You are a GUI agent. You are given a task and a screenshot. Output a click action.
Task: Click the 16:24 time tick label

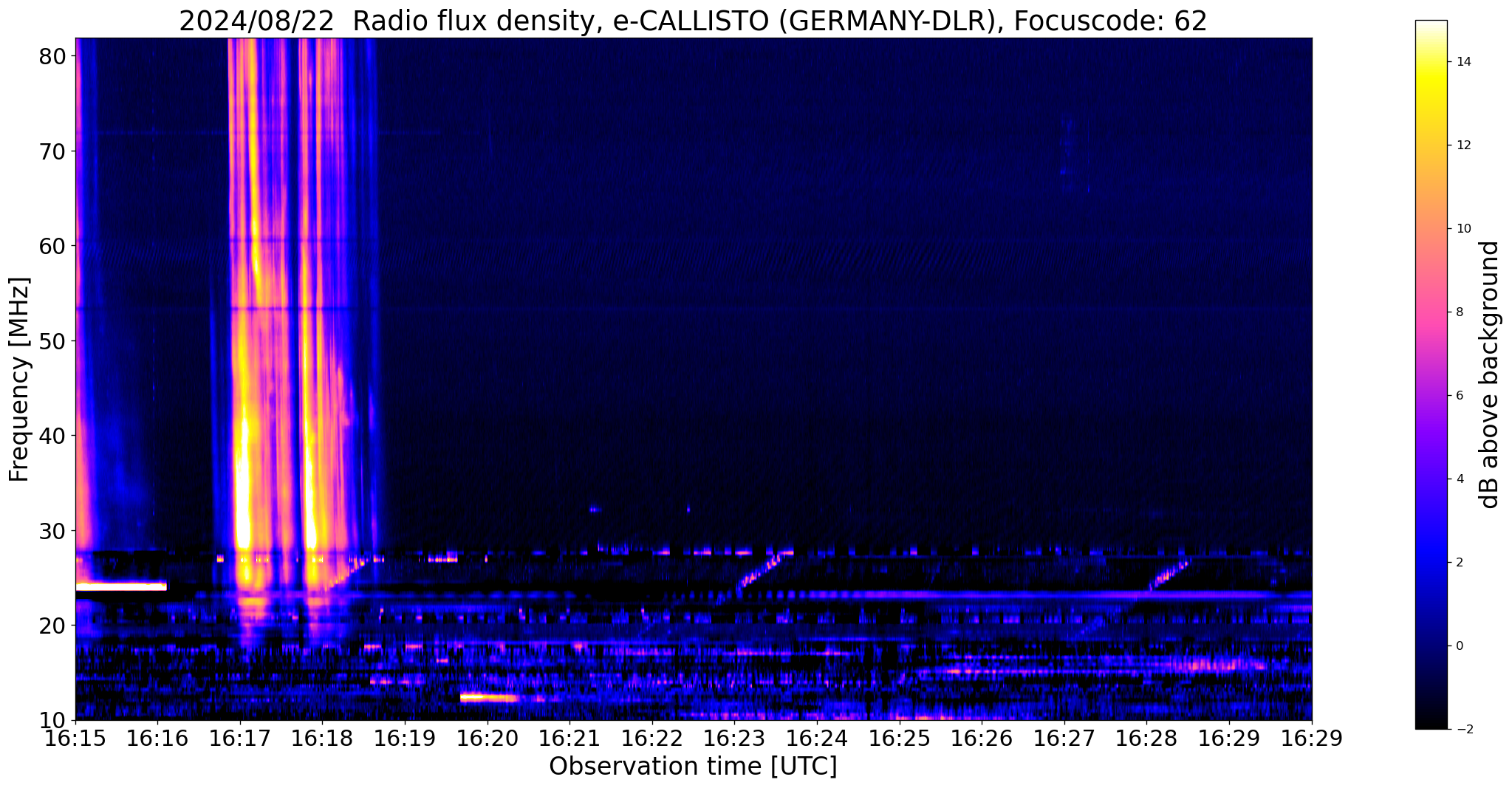(x=817, y=739)
